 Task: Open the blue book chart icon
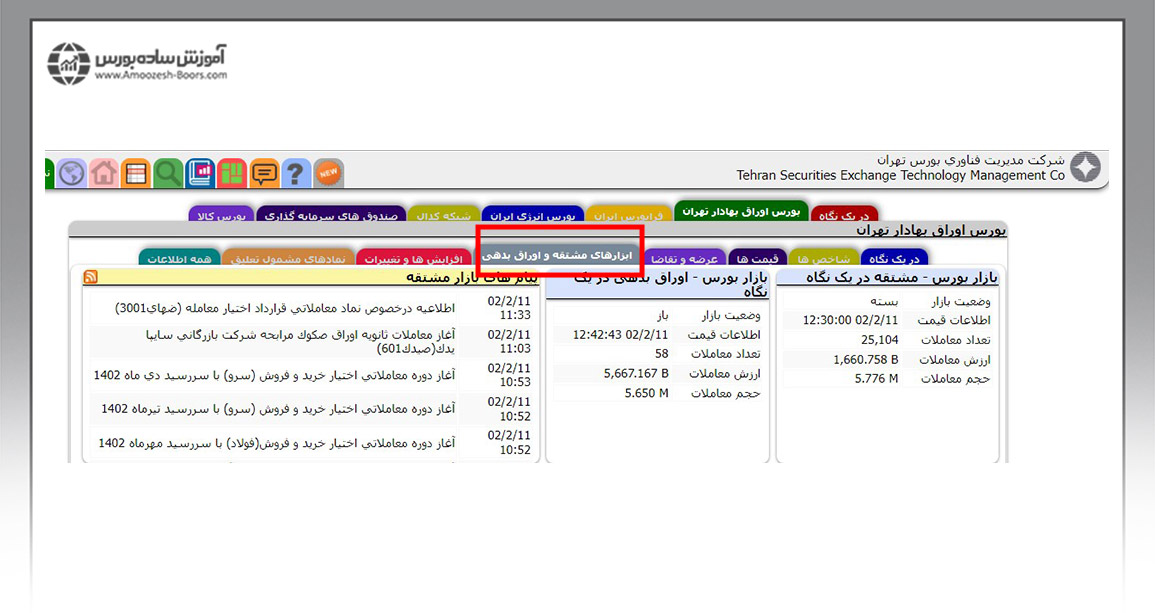[x=200, y=173]
